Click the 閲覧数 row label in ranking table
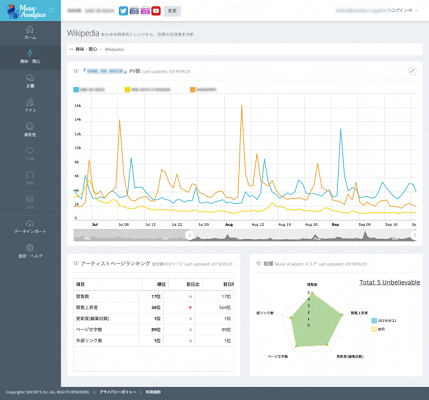Screen dimensions: 429x400 pos(82,296)
